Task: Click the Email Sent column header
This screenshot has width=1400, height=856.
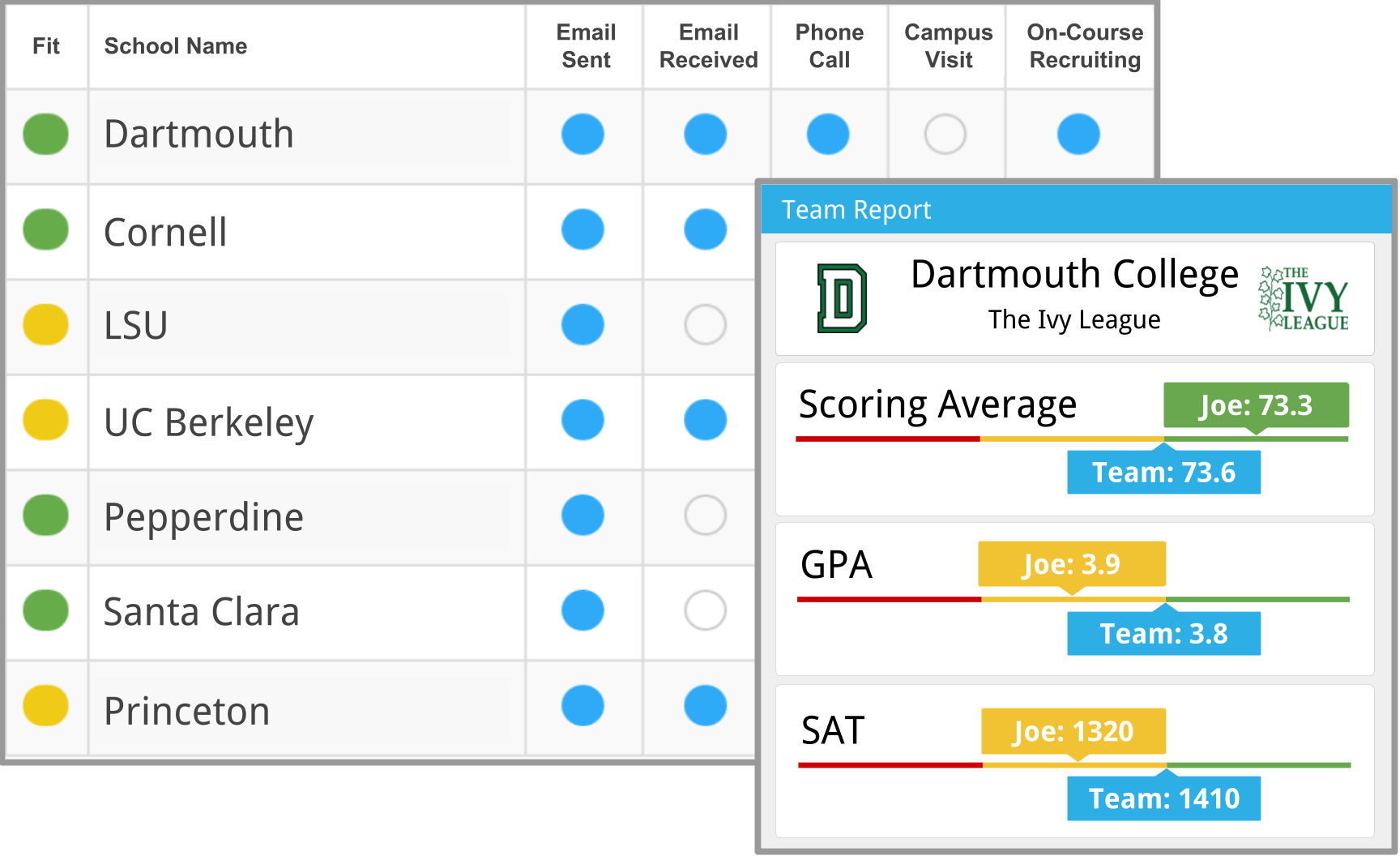Action: [x=584, y=45]
